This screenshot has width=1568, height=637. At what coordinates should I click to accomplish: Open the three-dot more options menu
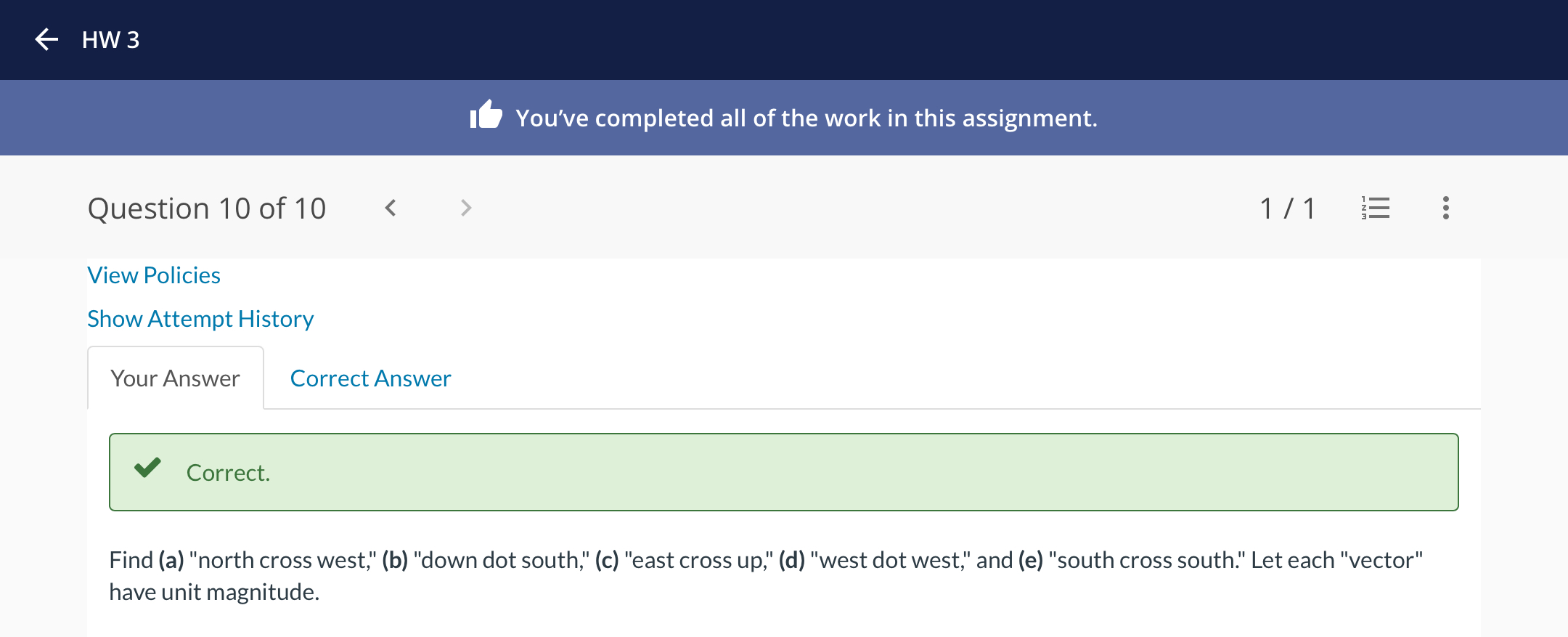tap(1445, 208)
